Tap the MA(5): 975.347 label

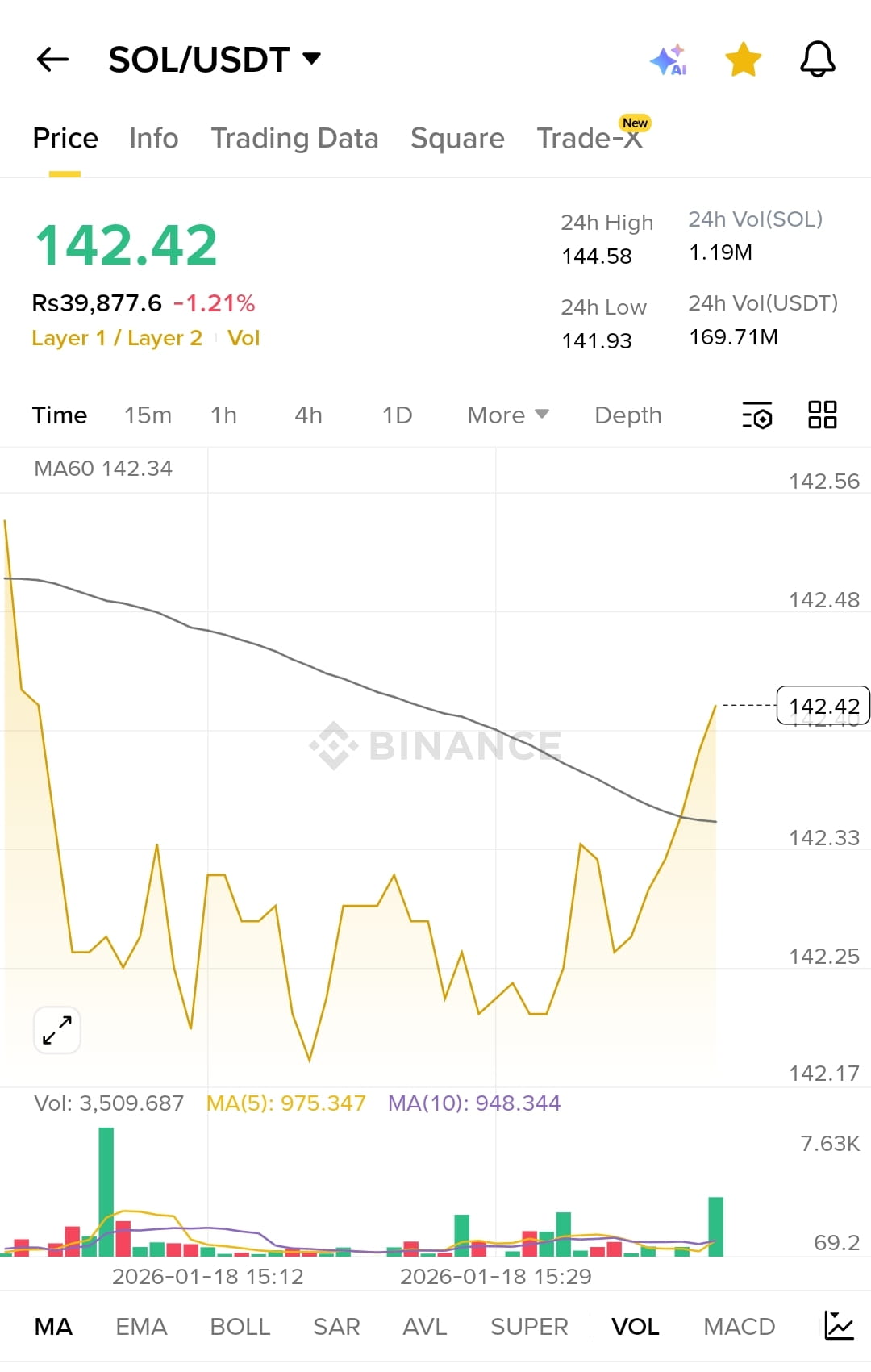point(286,1103)
